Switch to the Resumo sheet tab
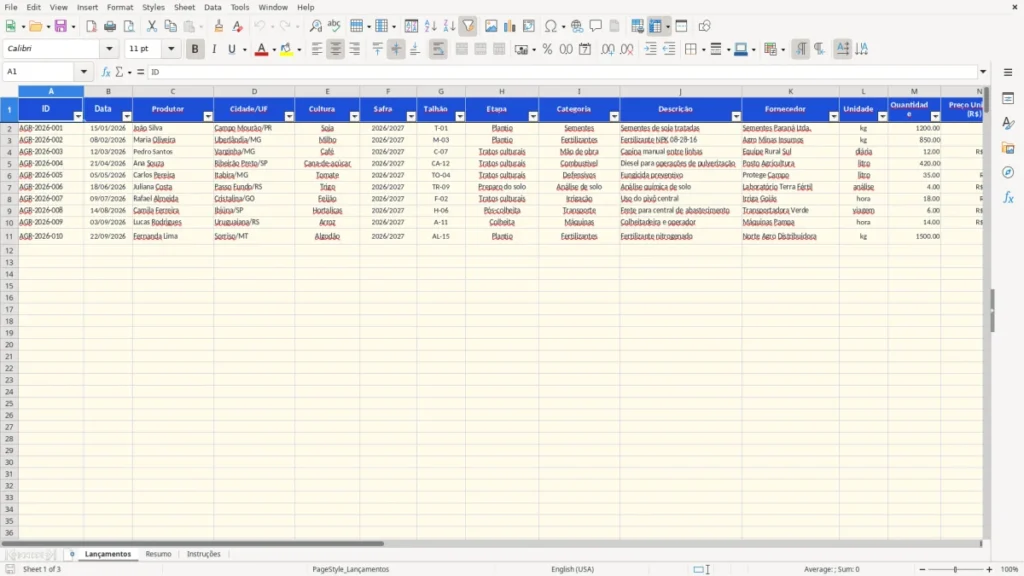This screenshot has height=576, width=1024. [158, 554]
